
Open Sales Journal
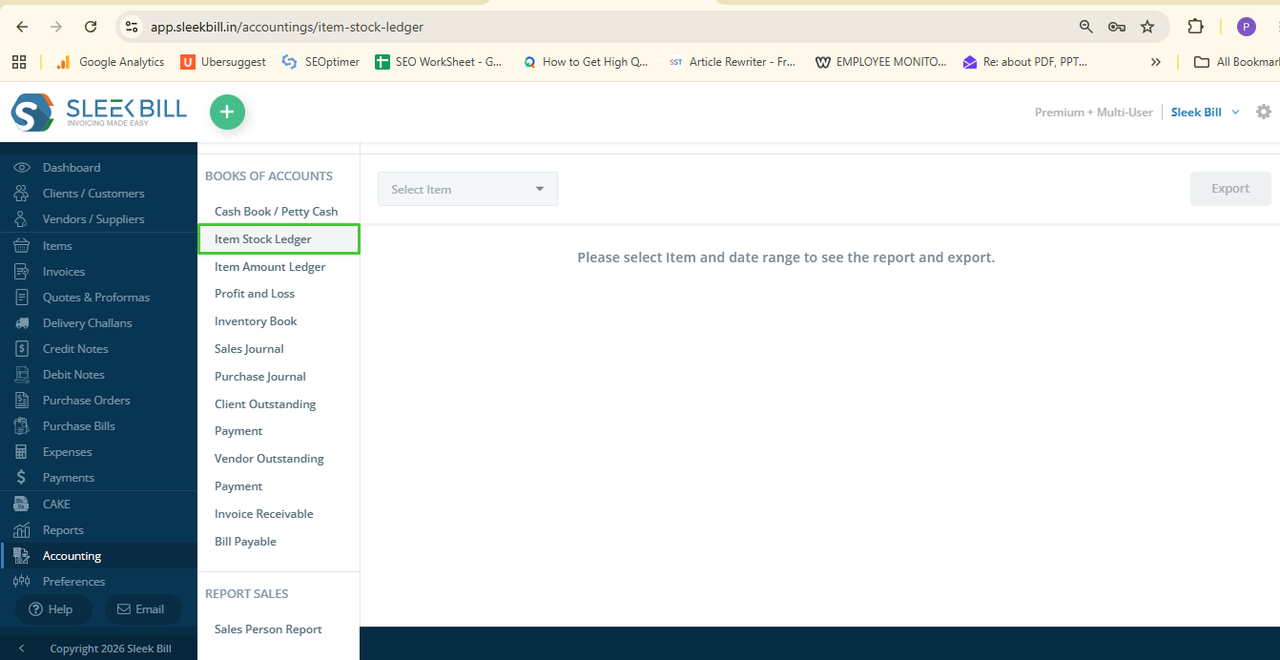click(249, 349)
